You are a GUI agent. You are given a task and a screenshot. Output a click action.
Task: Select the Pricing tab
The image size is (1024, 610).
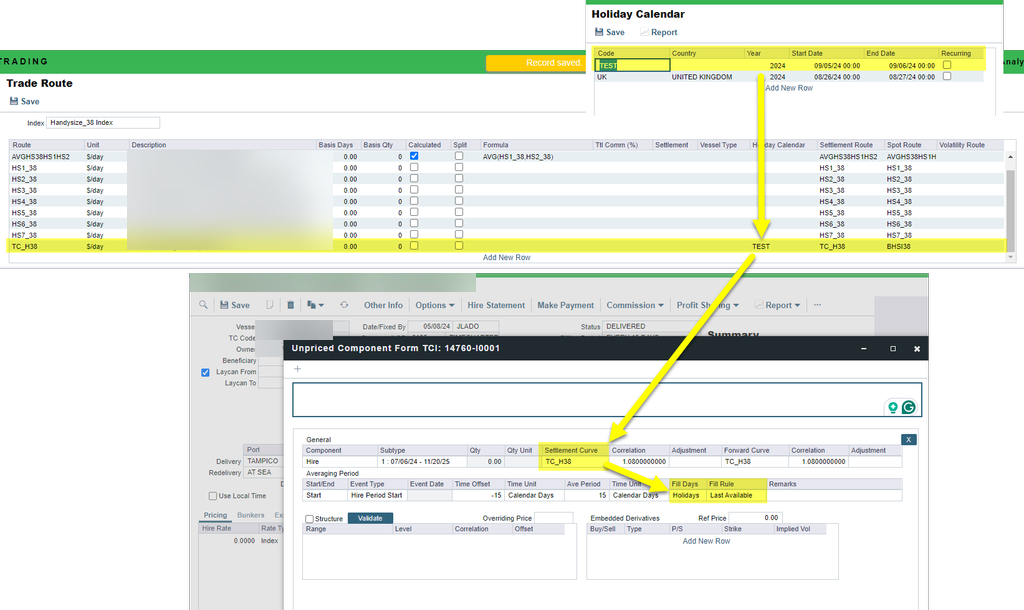coord(215,515)
